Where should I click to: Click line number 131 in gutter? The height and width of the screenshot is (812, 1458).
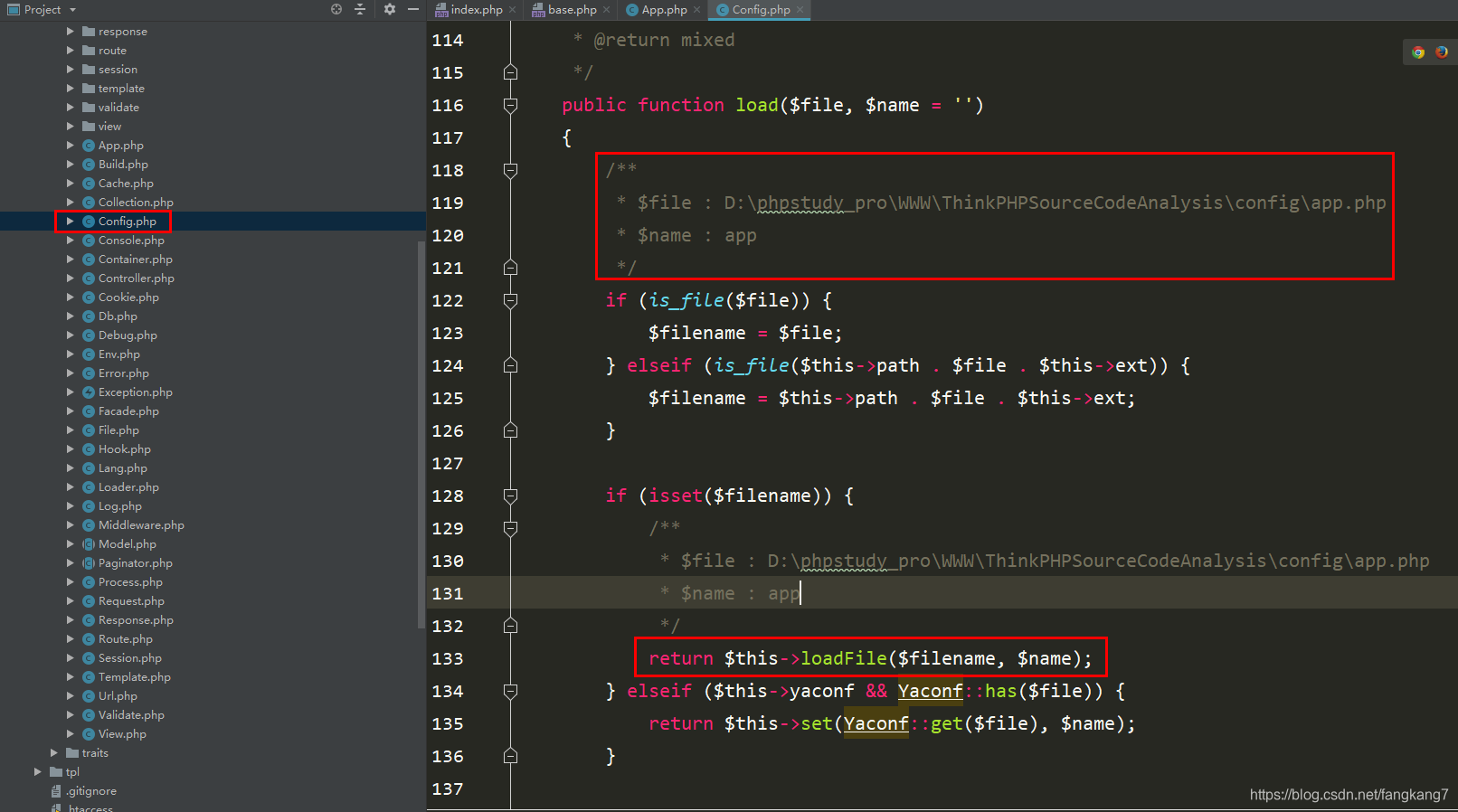point(448,594)
